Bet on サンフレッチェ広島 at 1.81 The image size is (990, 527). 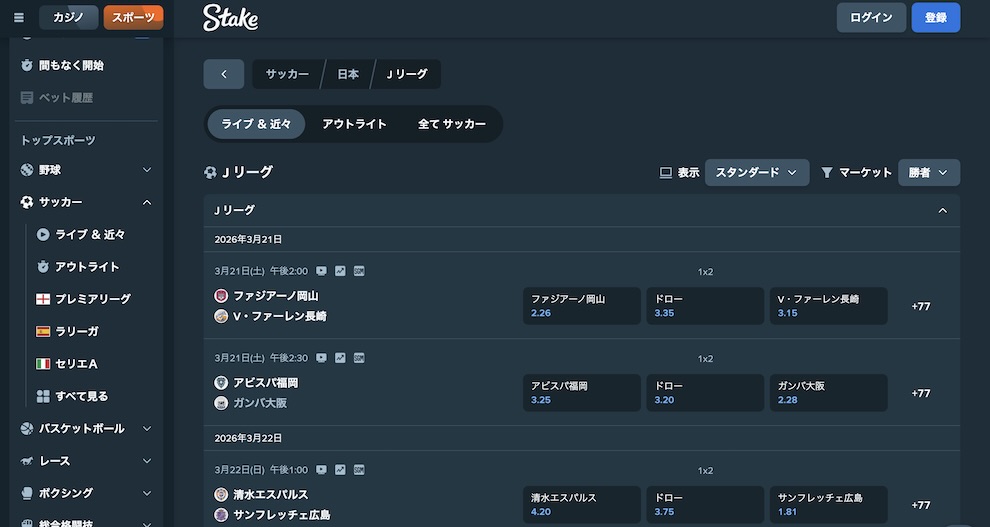click(828, 504)
